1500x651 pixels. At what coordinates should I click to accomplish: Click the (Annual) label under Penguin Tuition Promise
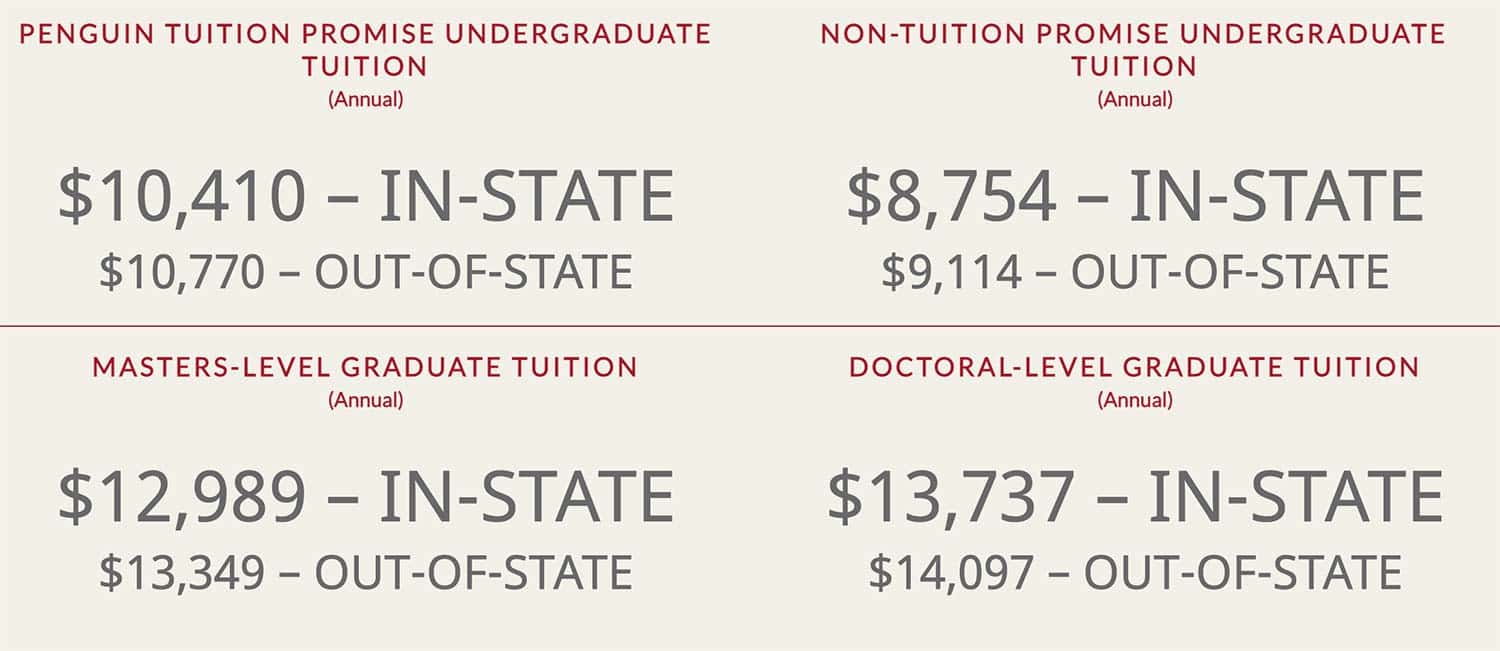point(365,100)
